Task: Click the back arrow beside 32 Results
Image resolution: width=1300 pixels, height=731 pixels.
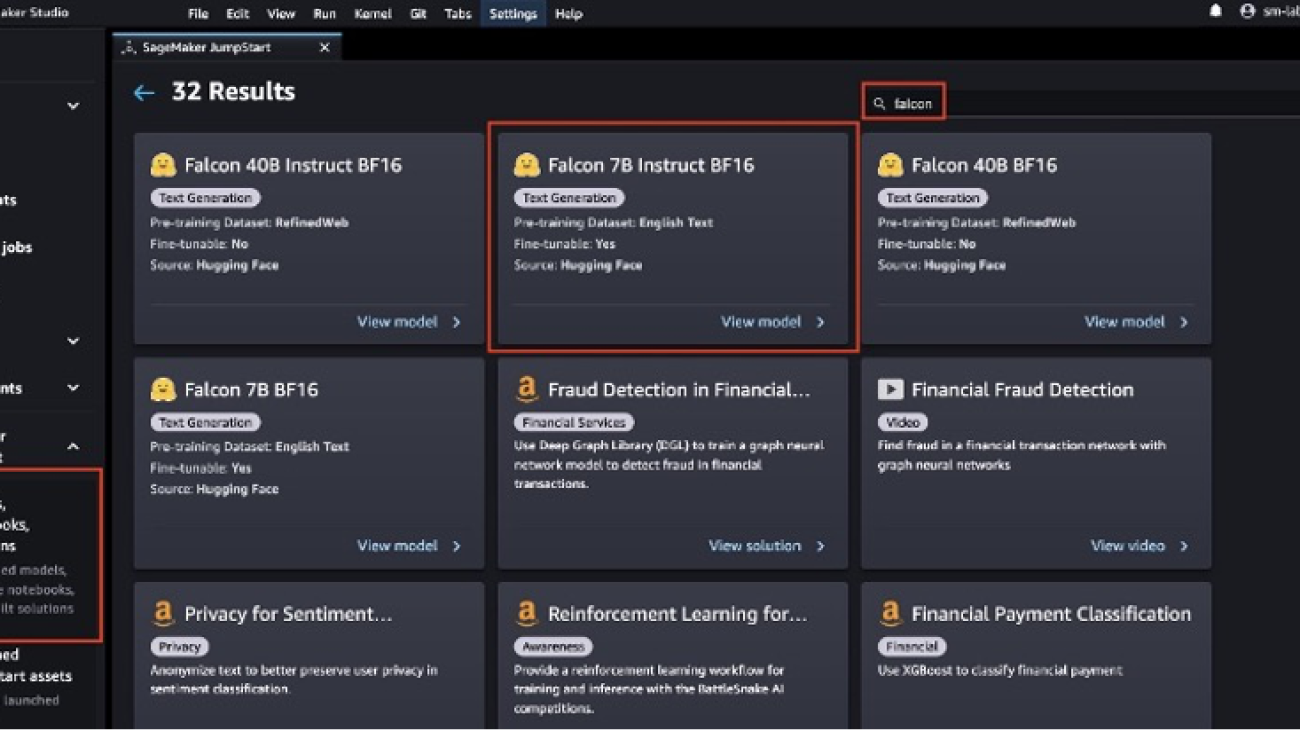Action: 144,93
